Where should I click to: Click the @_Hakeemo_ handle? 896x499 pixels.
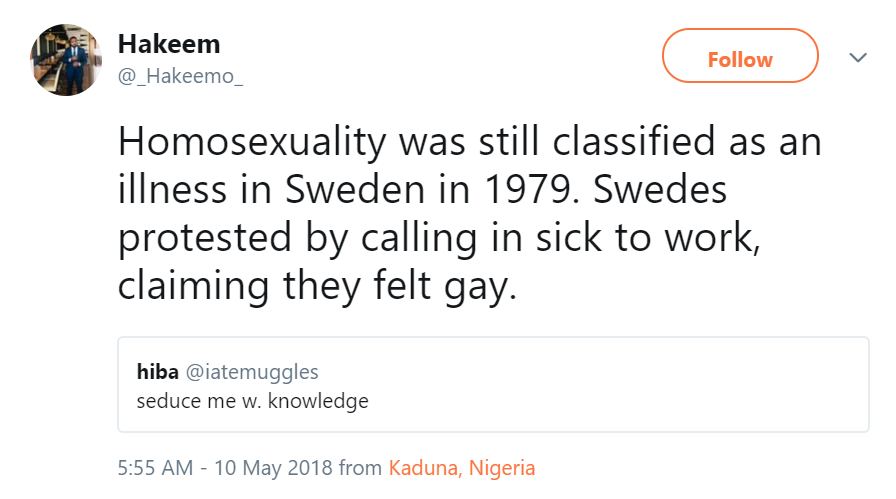tap(180, 78)
